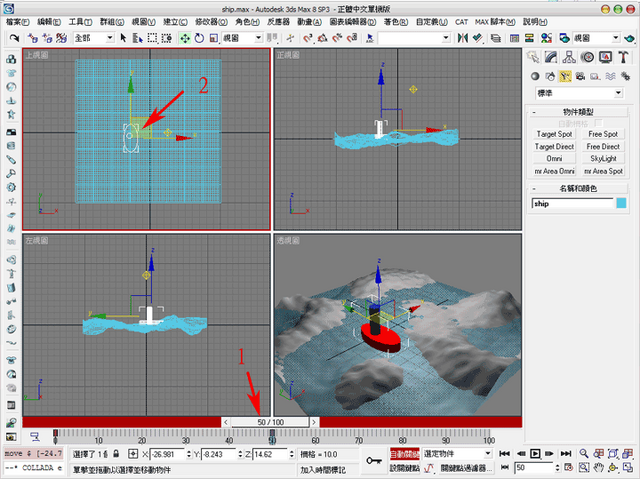Open the 修改器 menu

pyautogui.click(x=211, y=22)
